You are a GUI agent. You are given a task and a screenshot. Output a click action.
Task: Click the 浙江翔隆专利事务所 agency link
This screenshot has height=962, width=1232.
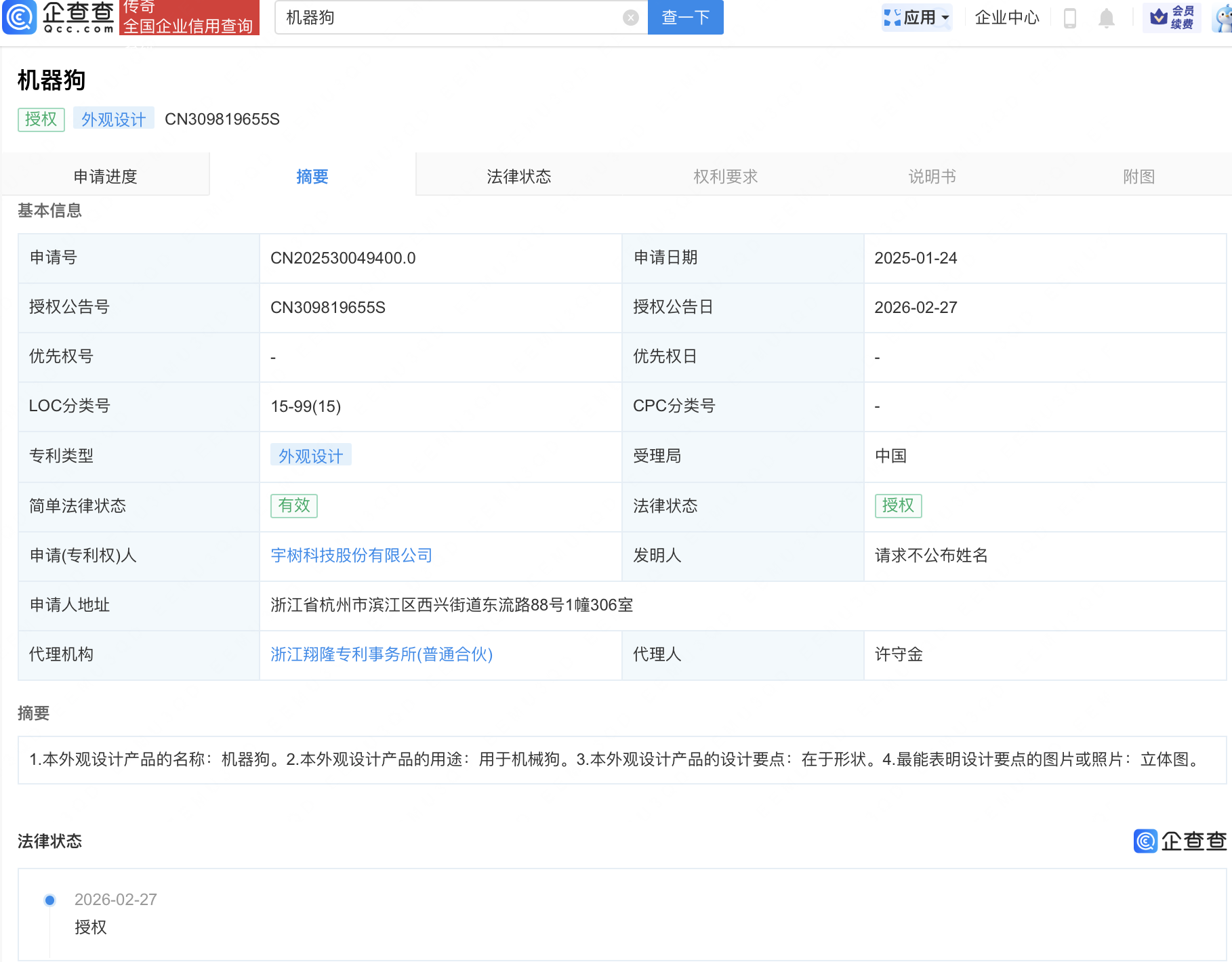(x=382, y=654)
